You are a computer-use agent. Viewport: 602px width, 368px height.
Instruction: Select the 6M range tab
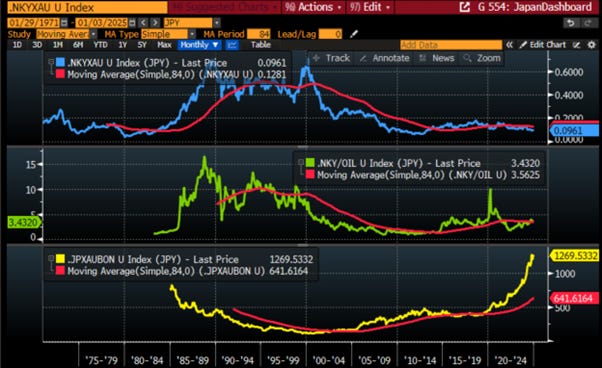pos(78,45)
